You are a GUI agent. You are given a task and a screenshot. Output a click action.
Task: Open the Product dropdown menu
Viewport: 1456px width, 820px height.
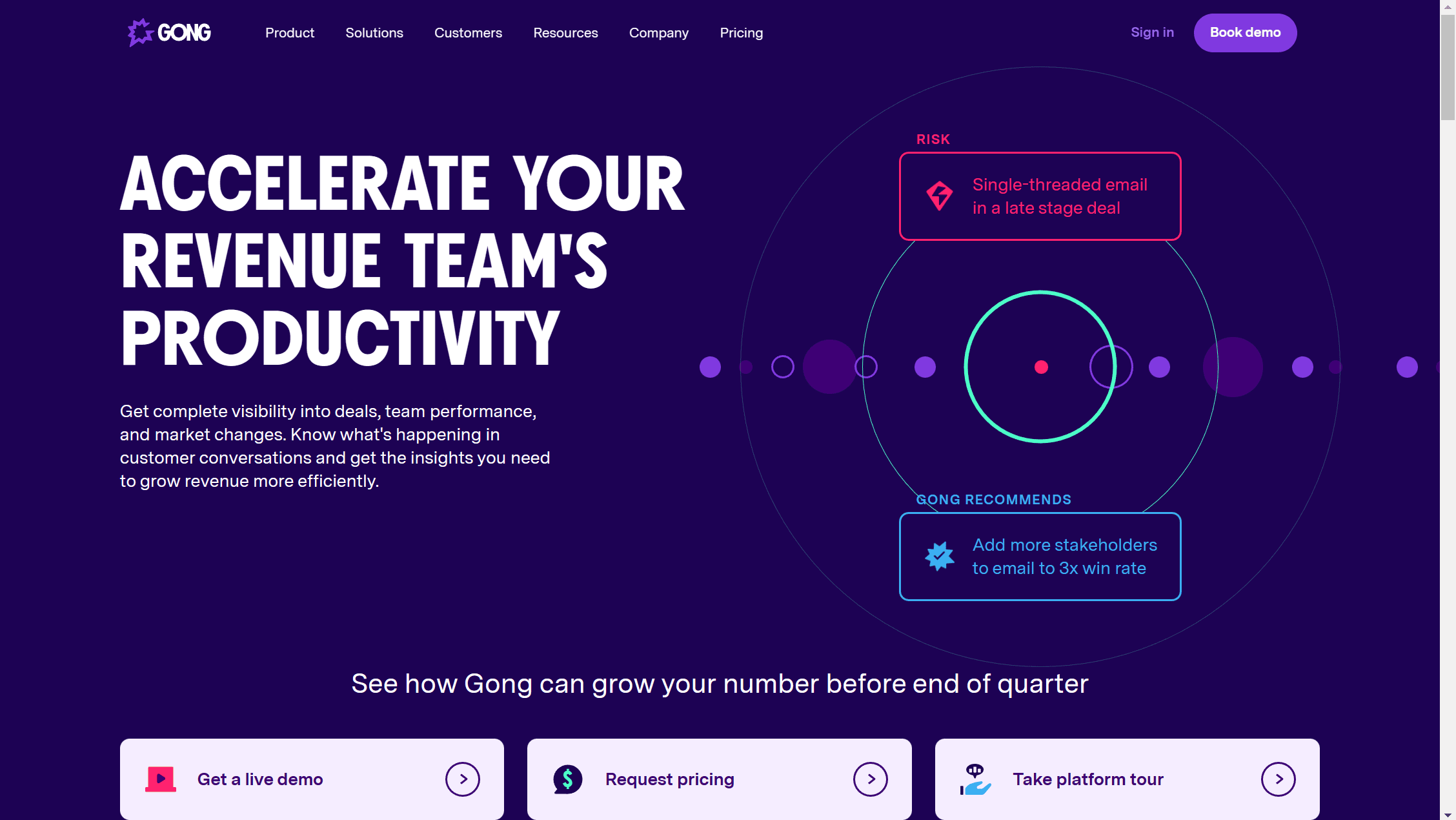(290, 33)
